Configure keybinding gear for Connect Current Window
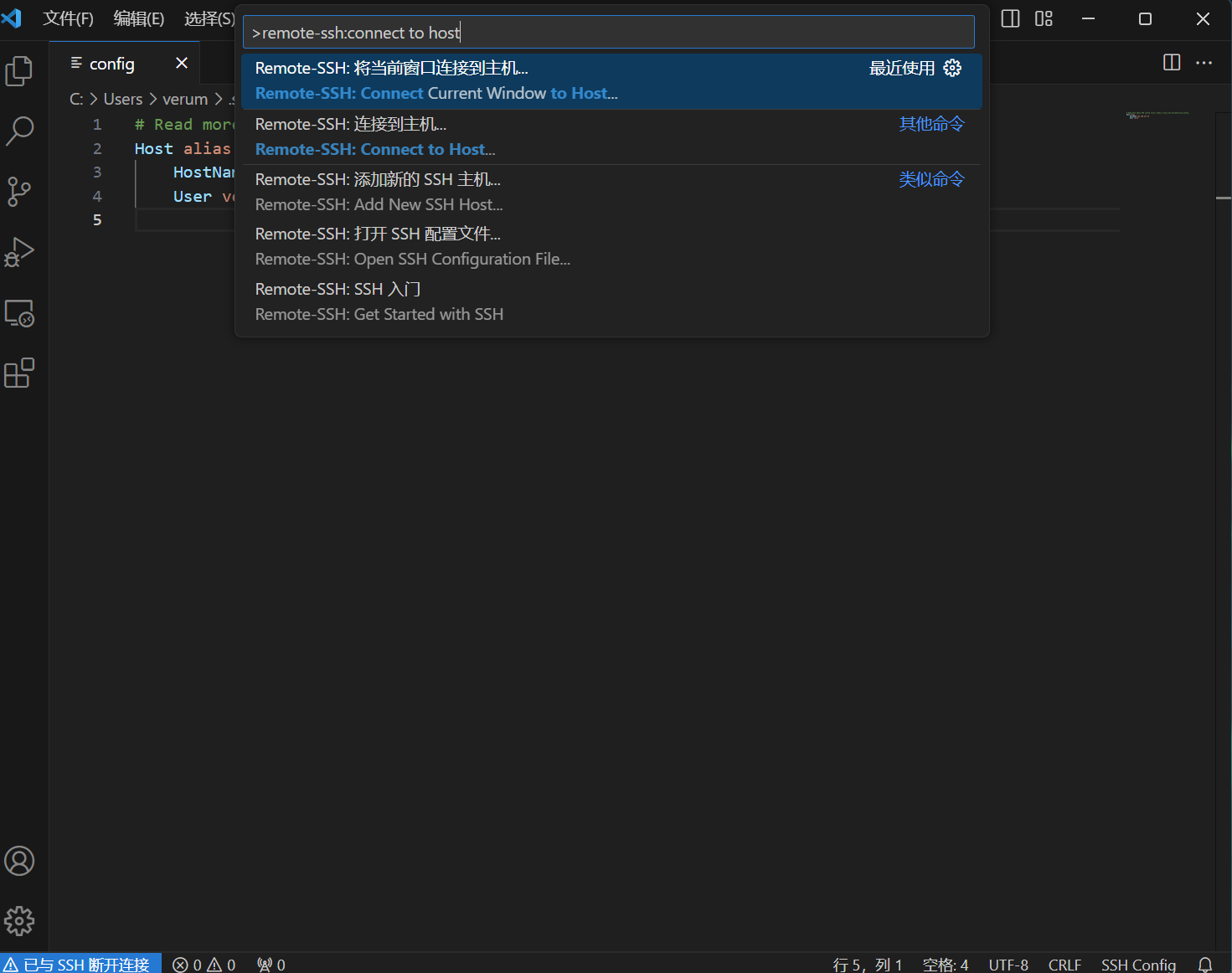The width and height of the screenshot is (1232, 973). click(x=952, y=68)
